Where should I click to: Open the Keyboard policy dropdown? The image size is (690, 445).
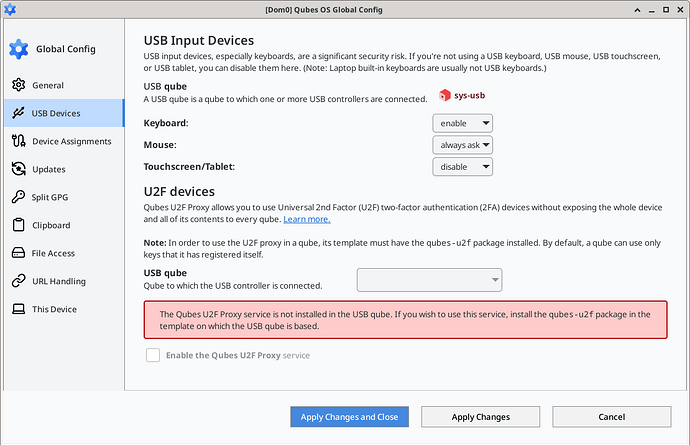[462, 123]
